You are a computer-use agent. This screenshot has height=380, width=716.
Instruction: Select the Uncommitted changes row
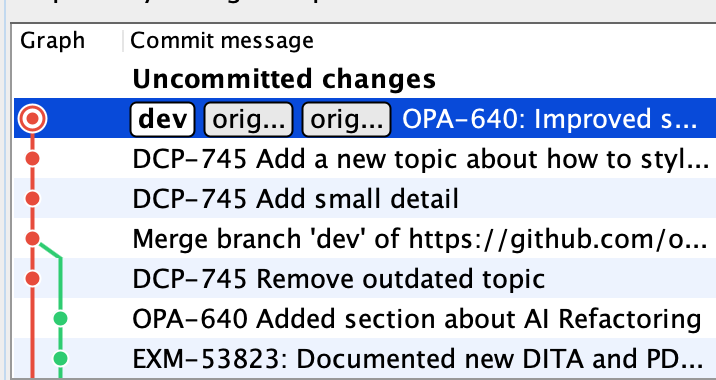[365, 79]
